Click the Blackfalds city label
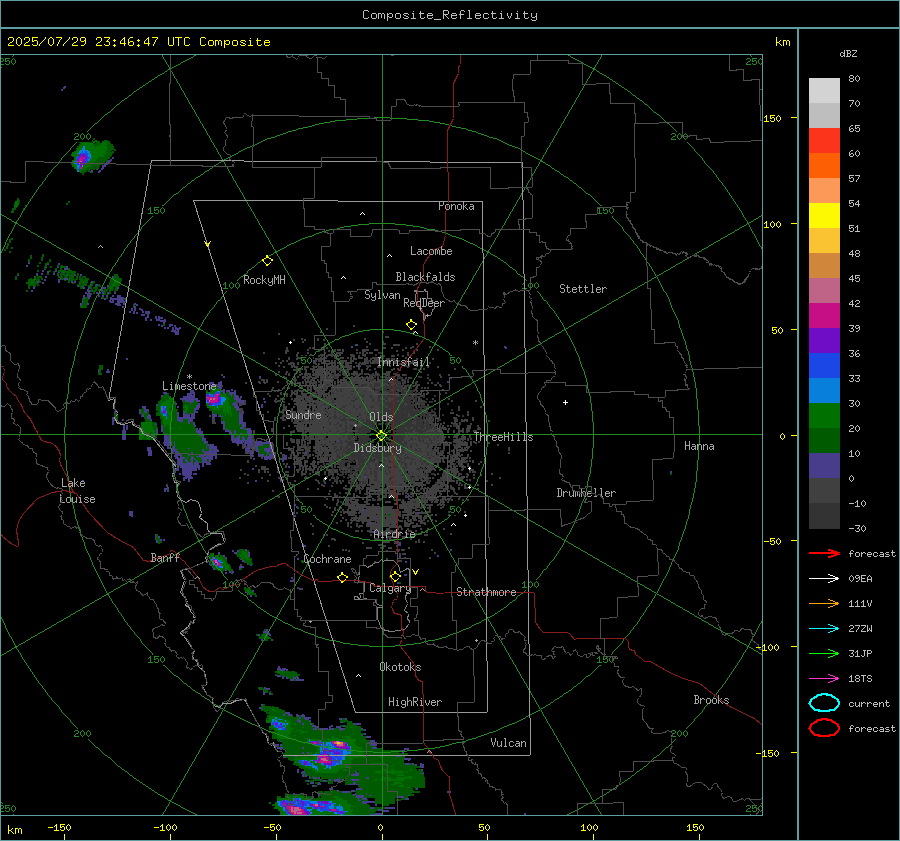The width and height of the screenshot is (900, 841). click(x=425, y=277)
